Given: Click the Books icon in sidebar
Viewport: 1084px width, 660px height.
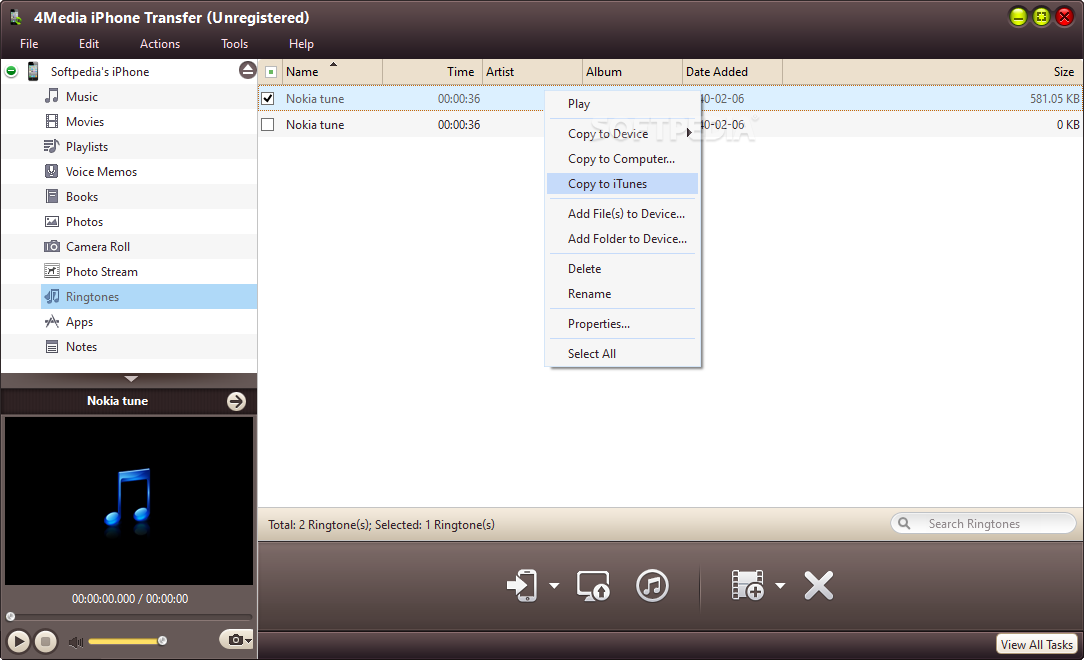Looking at the screenshot, I should pyautogui.click(x=52, y=196).
